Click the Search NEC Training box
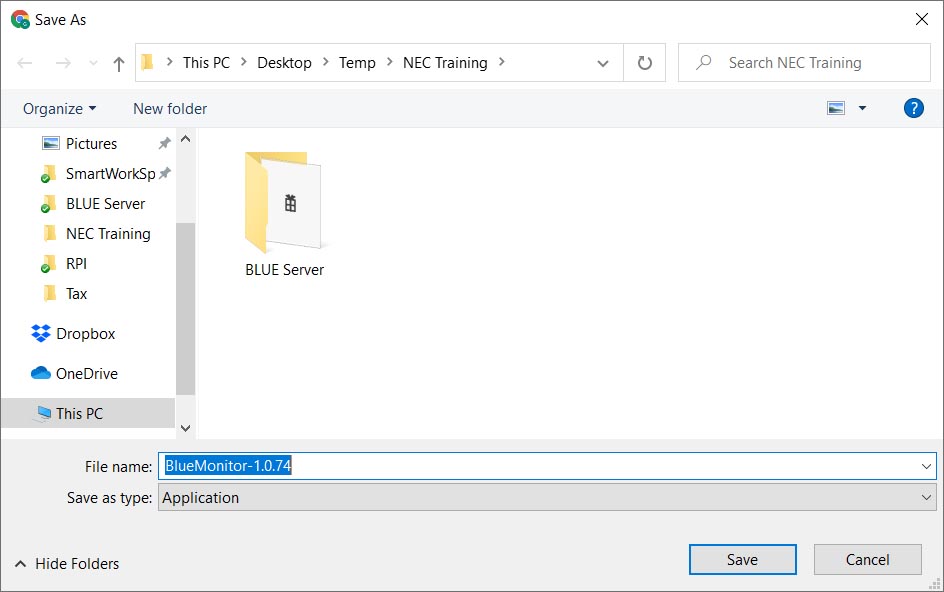944x592 pixels. point(804,63)
